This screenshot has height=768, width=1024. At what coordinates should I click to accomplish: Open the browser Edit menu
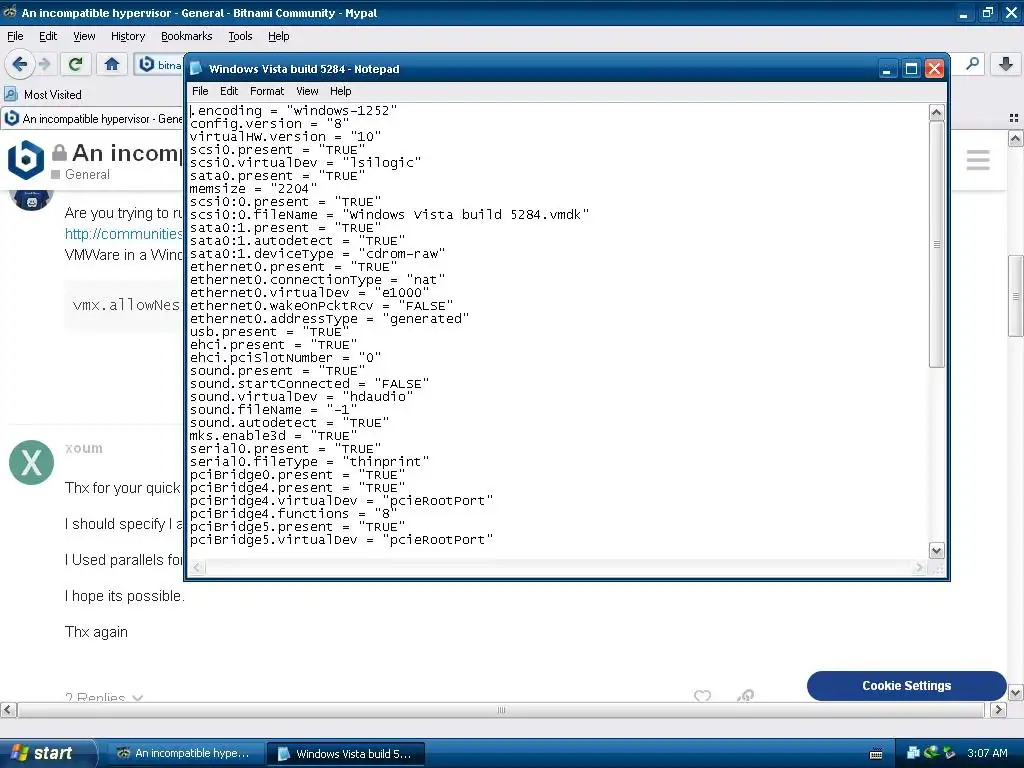point(48,36)
